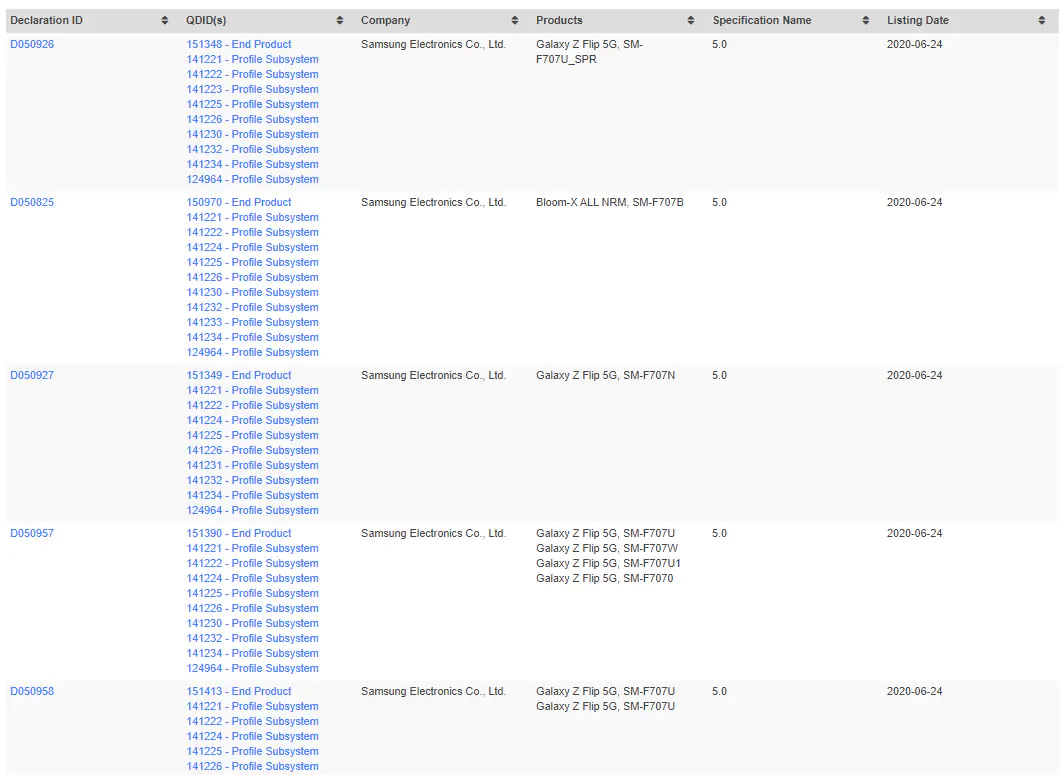Select product Bloom-X ALL NRM, SM-F707B

click(610, 202)
